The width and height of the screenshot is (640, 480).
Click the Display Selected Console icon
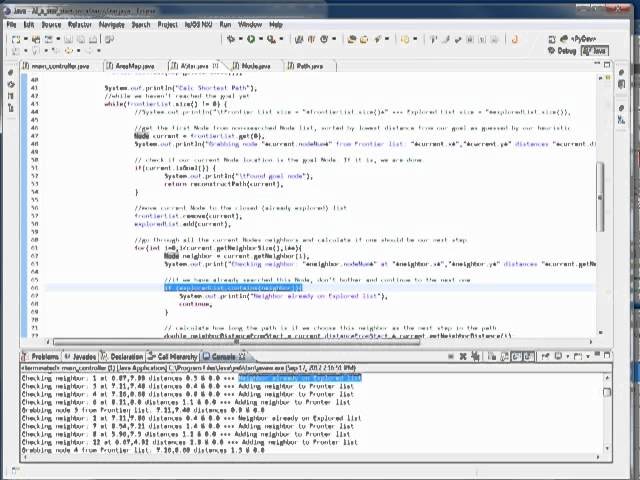pos(558,357)
